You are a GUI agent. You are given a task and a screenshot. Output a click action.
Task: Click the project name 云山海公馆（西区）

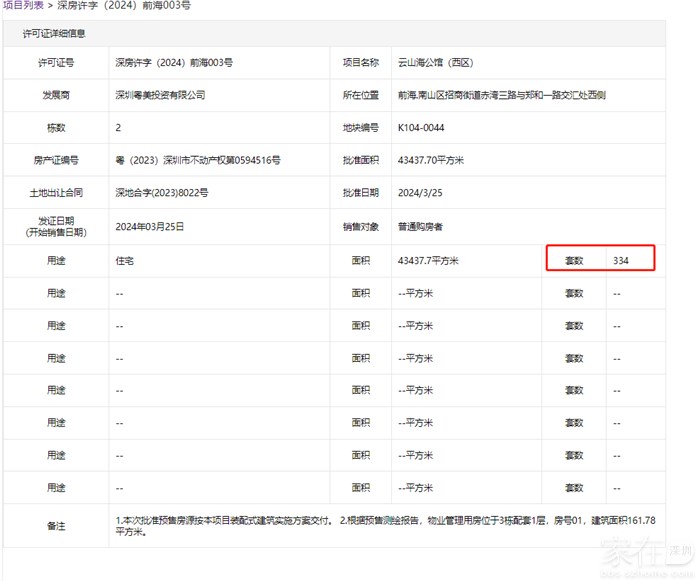click(x=435, y=62)
